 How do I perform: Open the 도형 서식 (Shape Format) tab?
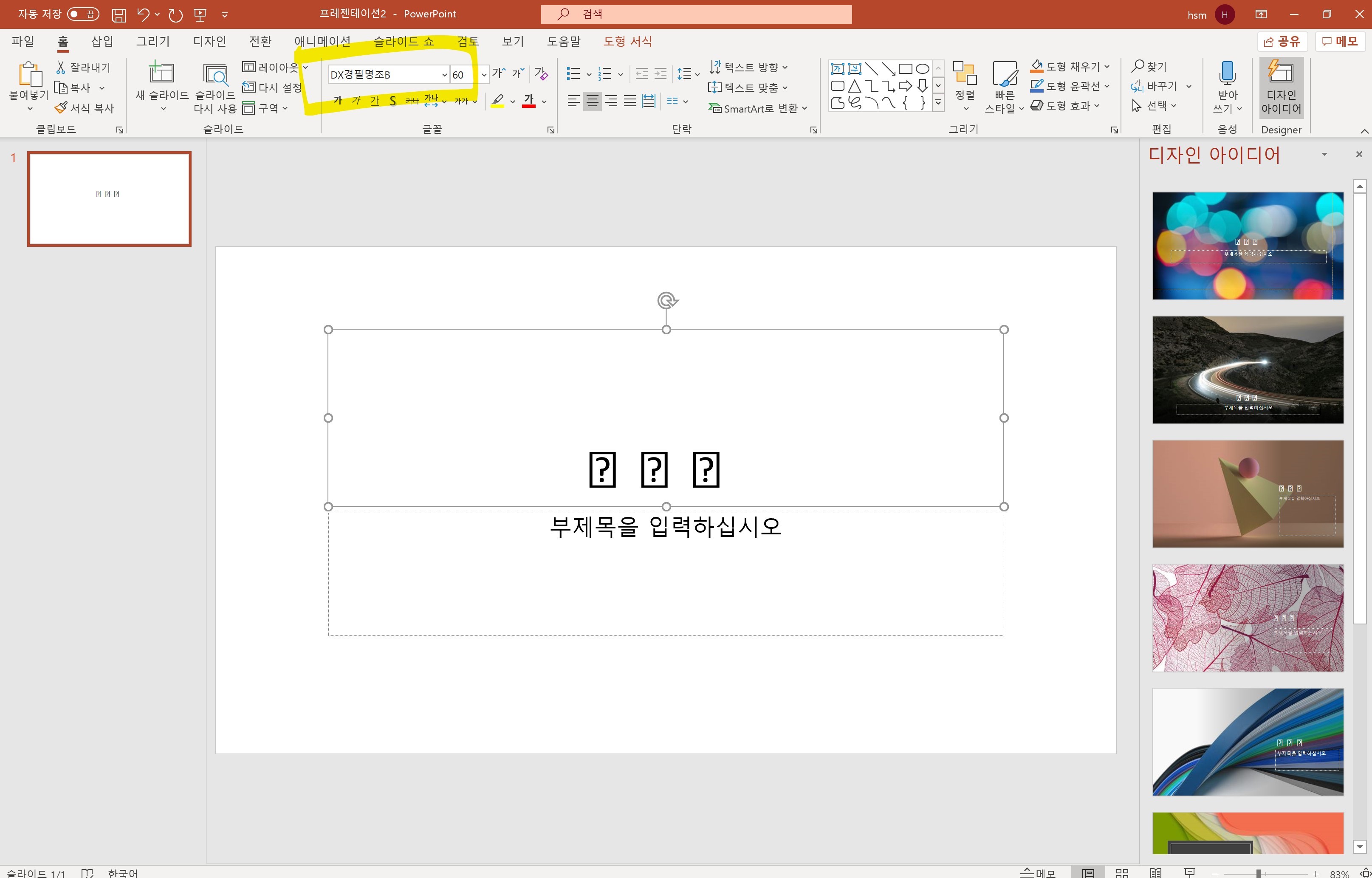tap(627, 41)
